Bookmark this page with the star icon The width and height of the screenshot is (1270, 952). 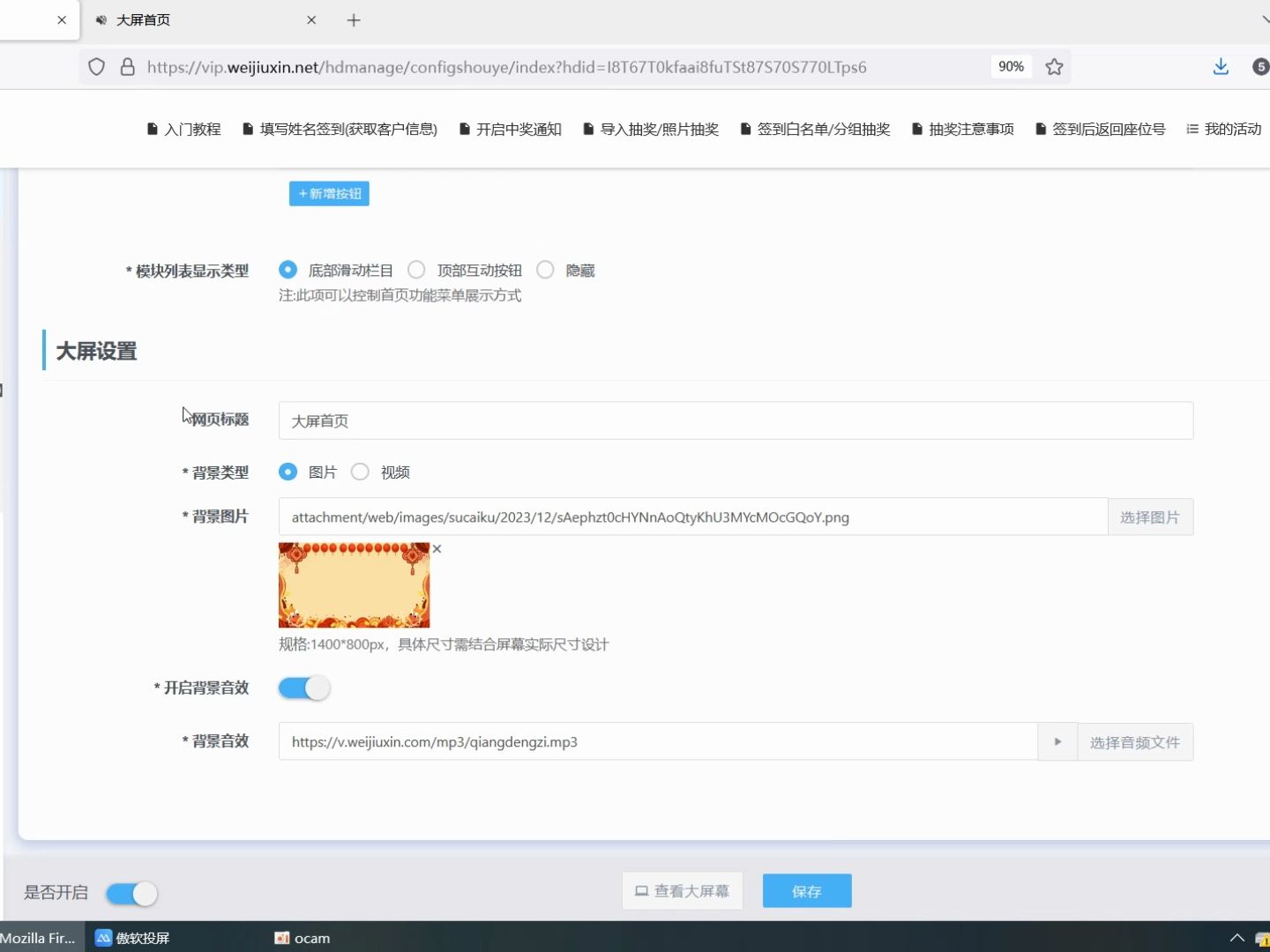tap(1055, 66)
